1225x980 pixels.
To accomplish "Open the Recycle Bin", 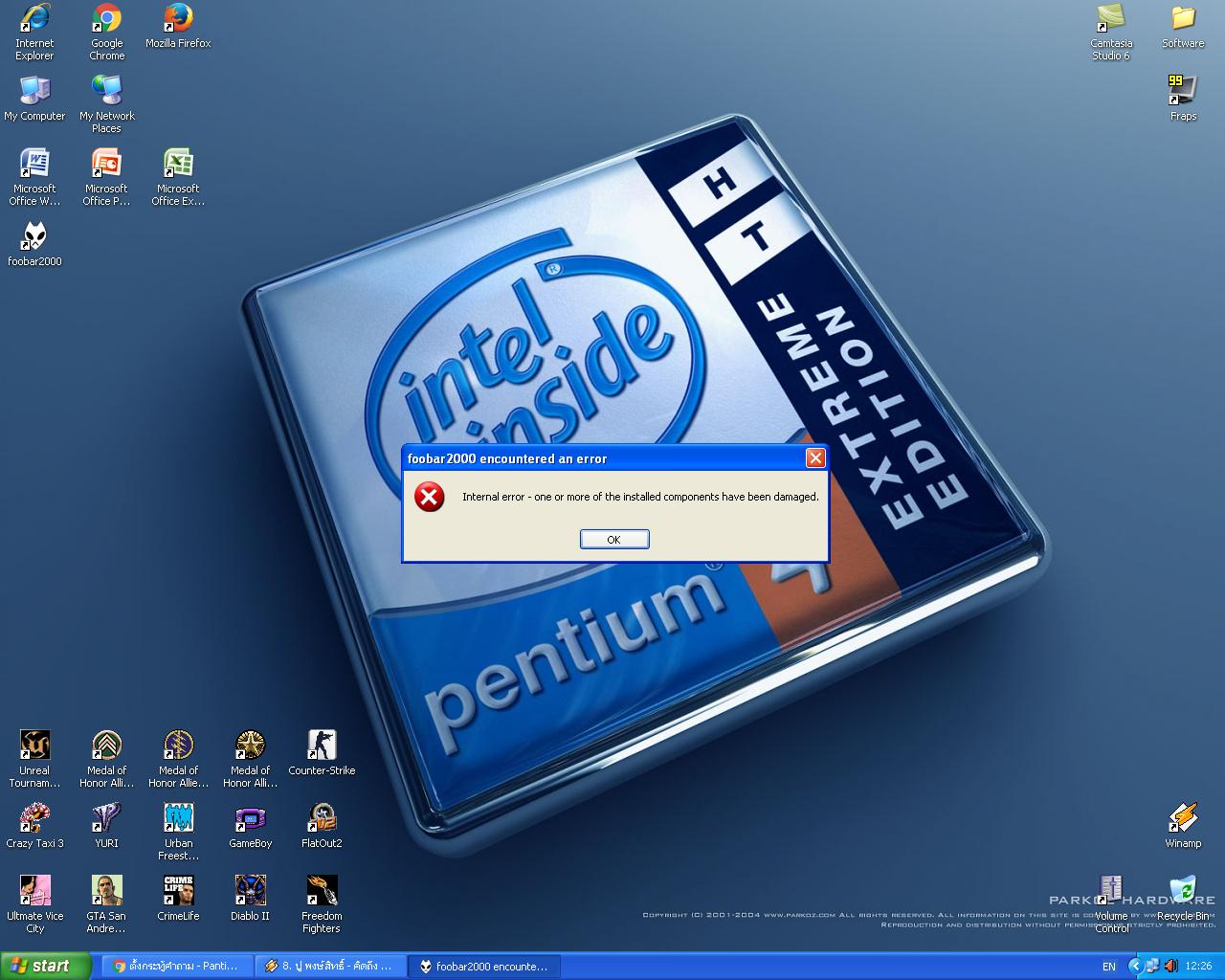I will point(1183,899).
